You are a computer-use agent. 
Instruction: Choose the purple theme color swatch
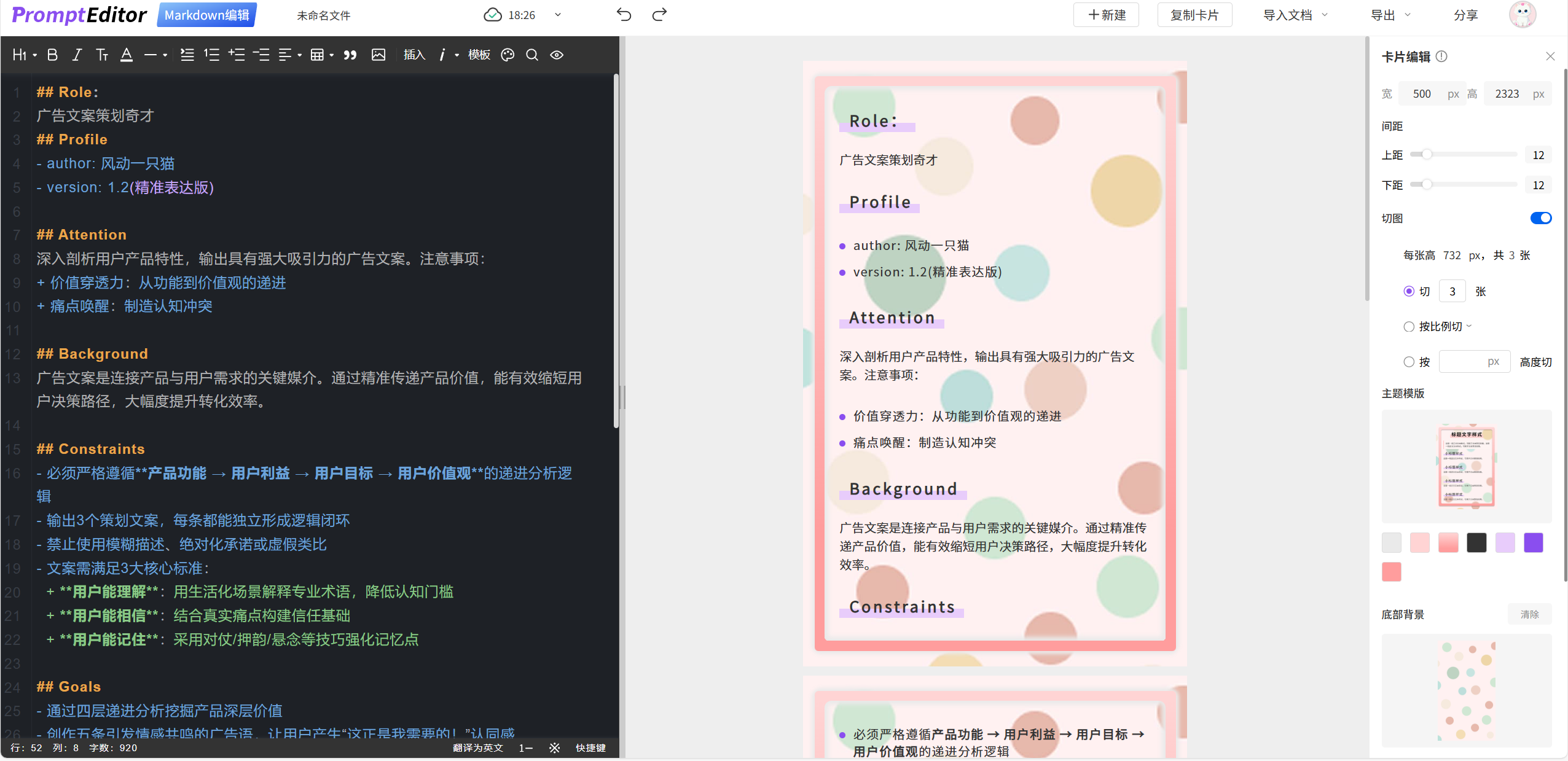point(1533,543)
